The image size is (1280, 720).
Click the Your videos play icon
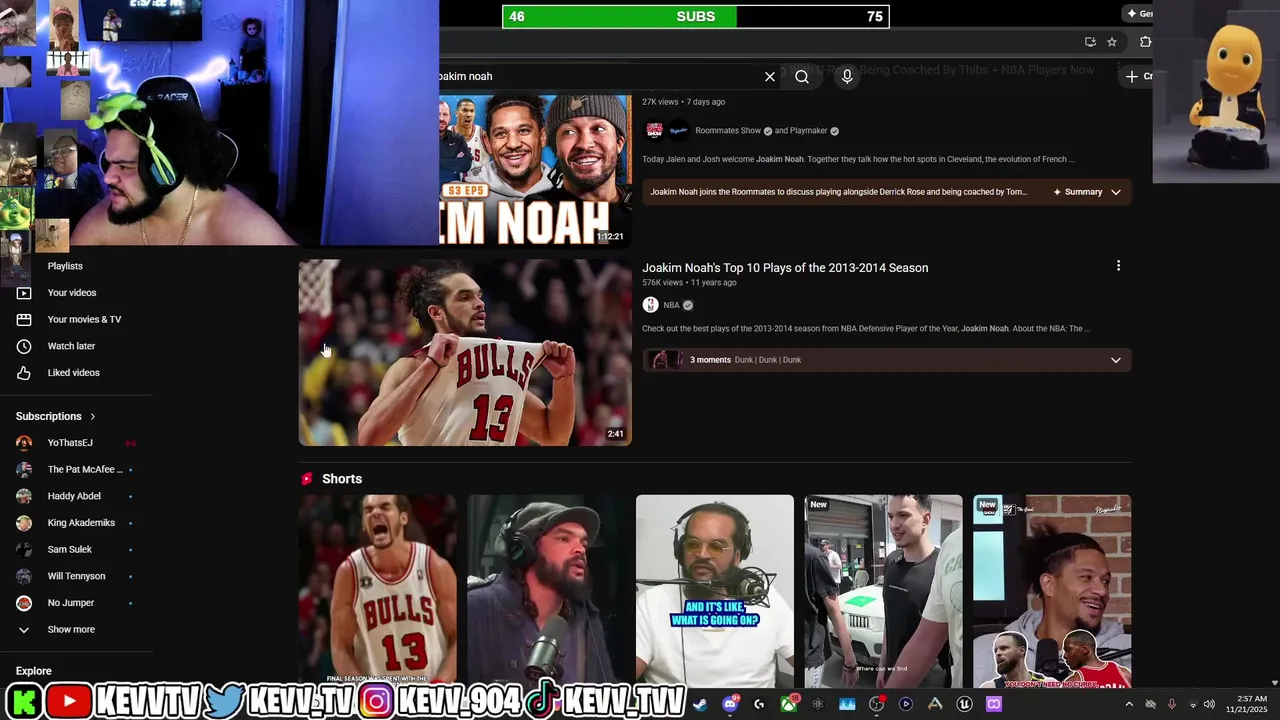tap(24, 293)
